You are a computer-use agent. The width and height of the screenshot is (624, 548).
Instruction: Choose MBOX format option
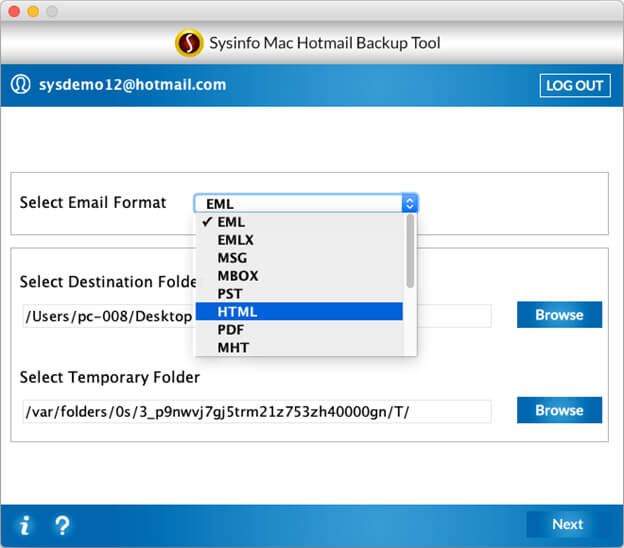coord(299,275)
